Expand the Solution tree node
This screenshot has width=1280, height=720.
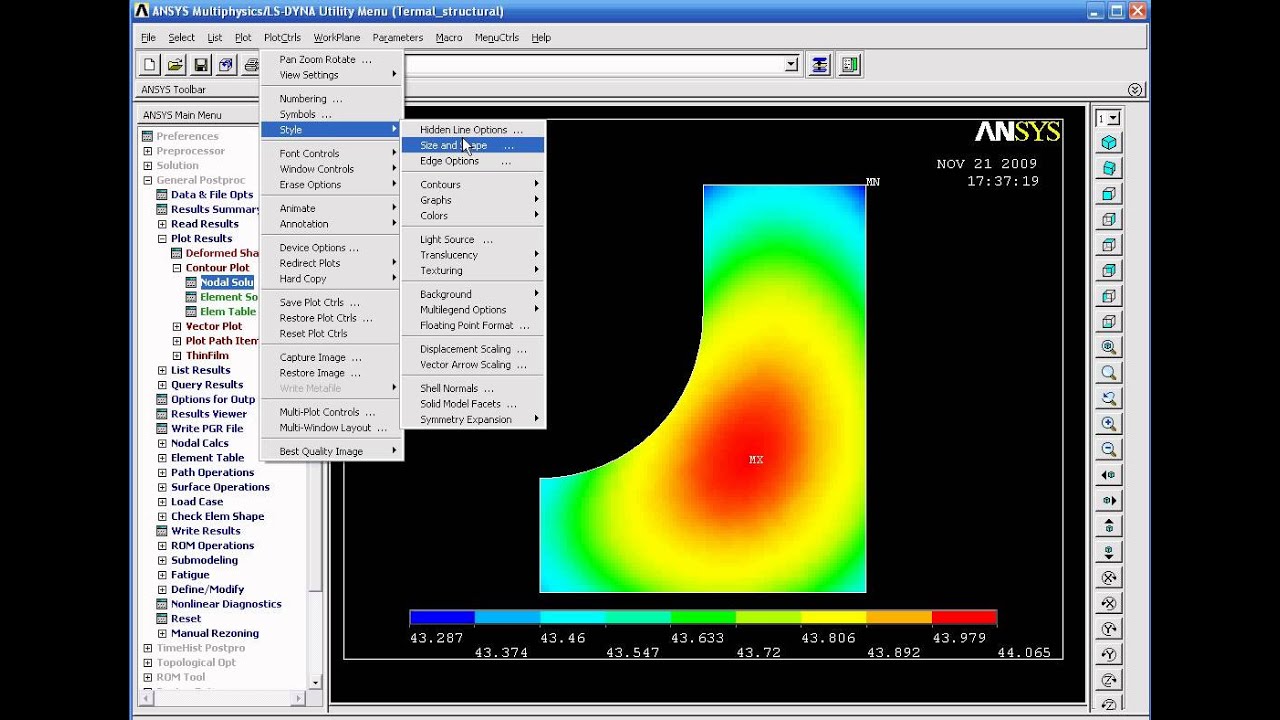pos(148,165)
